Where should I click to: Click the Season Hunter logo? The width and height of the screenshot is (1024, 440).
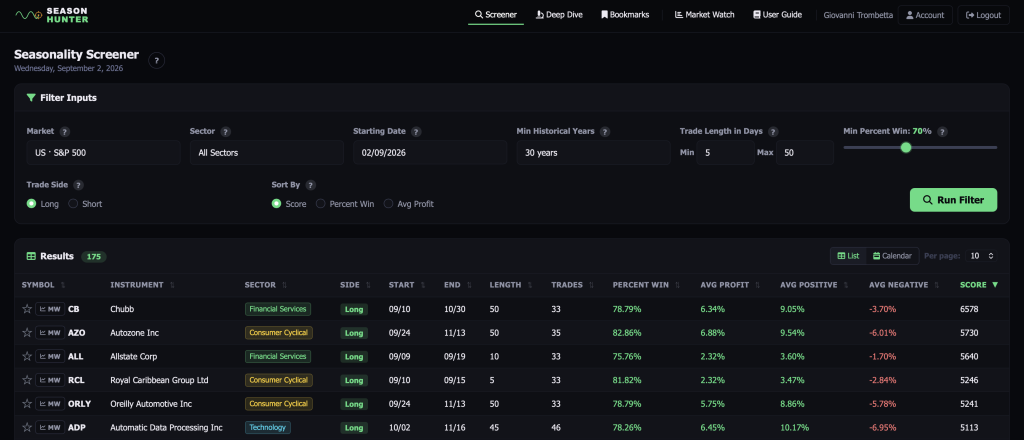coord(52,15)
